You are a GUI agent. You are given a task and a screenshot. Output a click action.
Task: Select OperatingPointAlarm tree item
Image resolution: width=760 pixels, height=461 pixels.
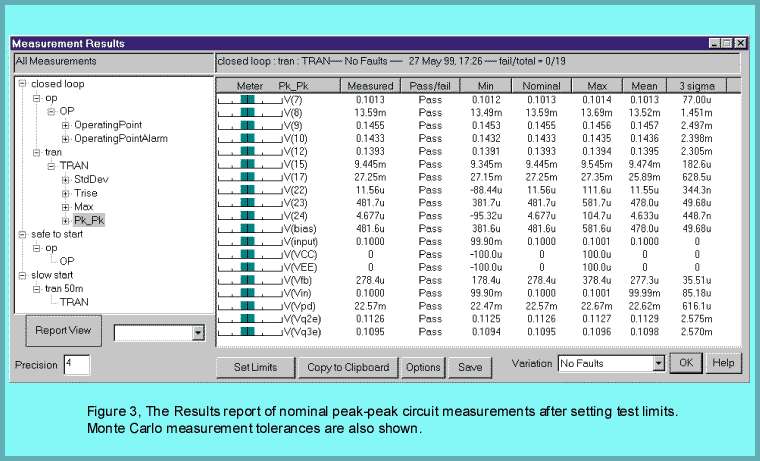[120, 138]
